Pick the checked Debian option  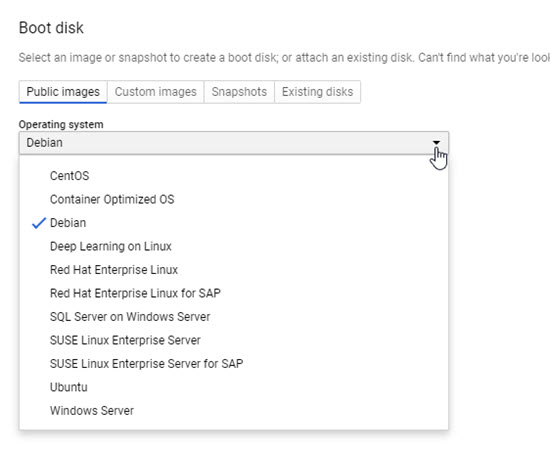[x=234, y=223]
